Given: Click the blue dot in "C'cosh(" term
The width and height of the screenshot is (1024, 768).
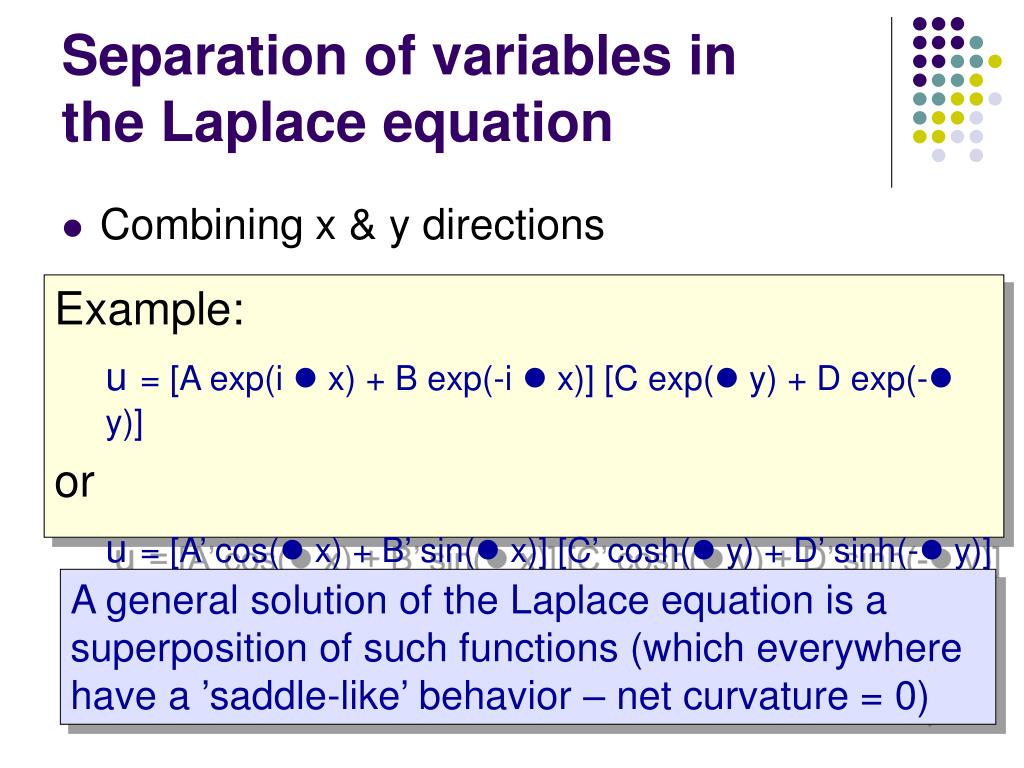Looking at the screenshot, I should pos(703,551).
